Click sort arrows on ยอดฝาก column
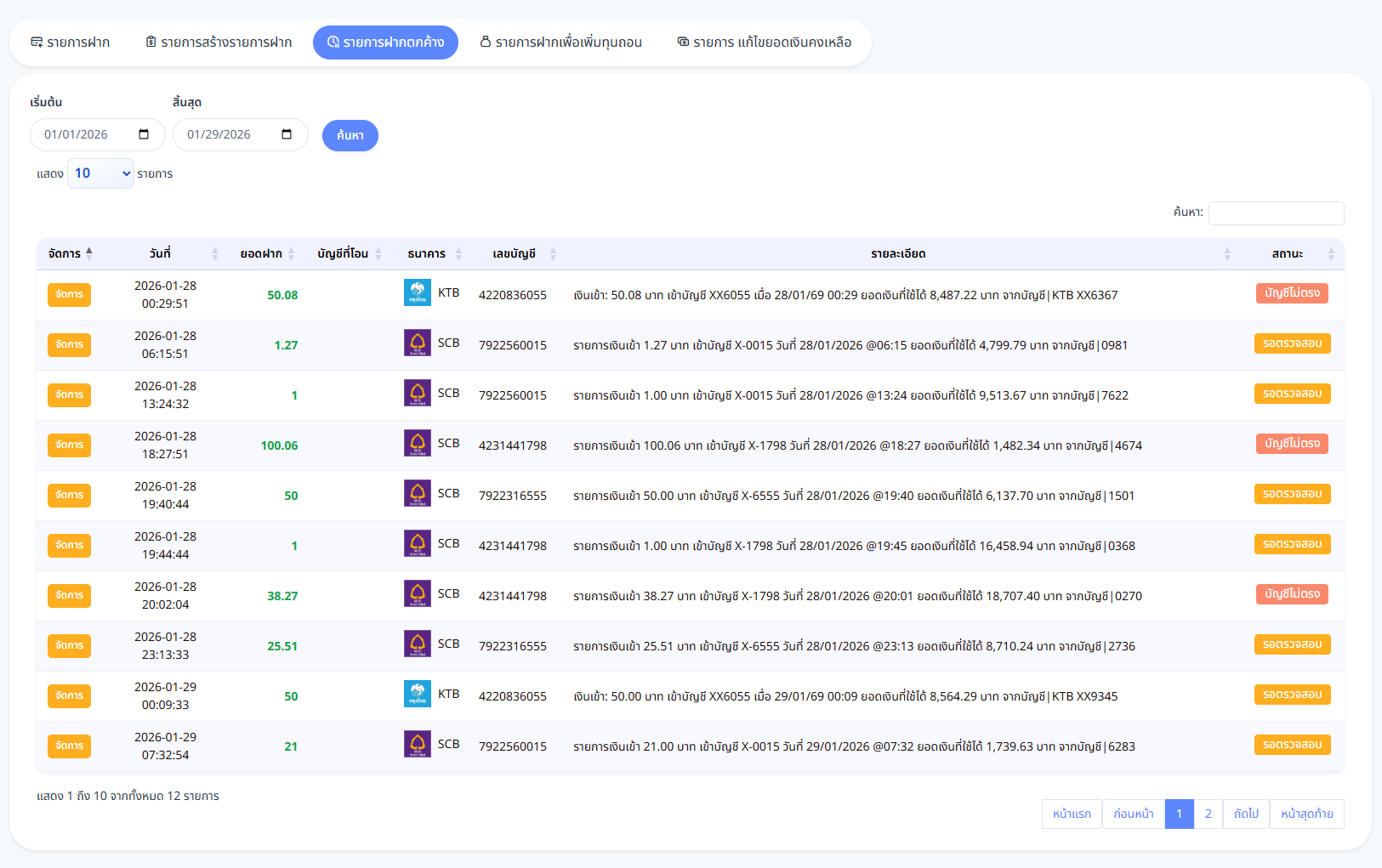Viewport: 1382px width, 868px height. click(x=292, y=254)
